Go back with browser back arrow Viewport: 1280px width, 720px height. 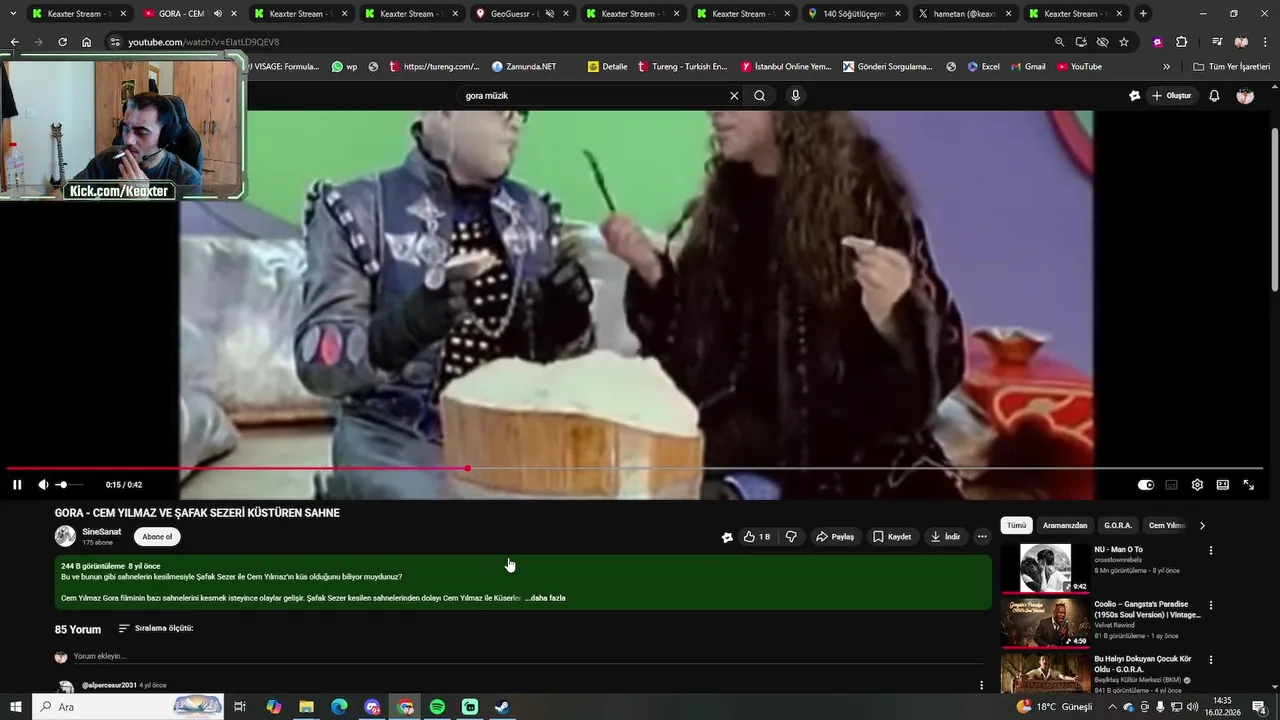point(14,42)
